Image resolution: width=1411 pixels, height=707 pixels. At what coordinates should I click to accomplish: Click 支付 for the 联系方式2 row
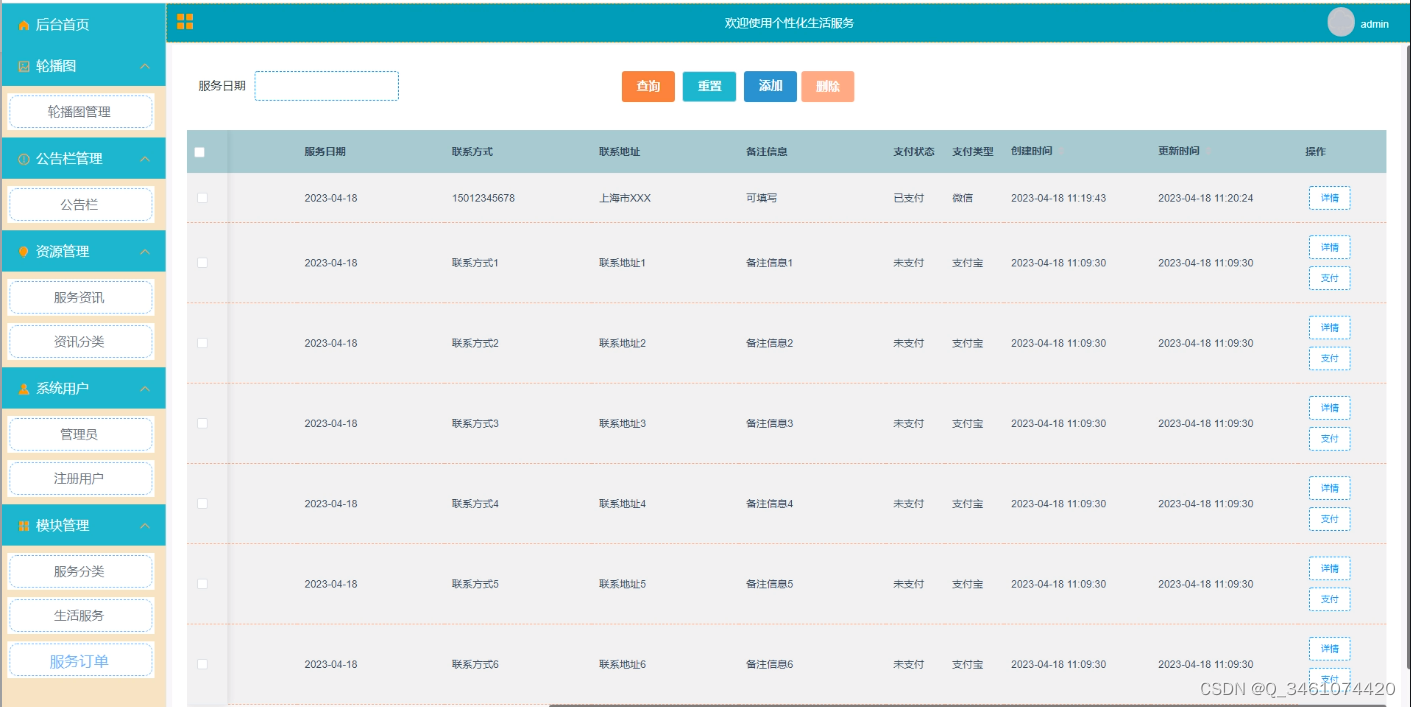pos(1329,358)
